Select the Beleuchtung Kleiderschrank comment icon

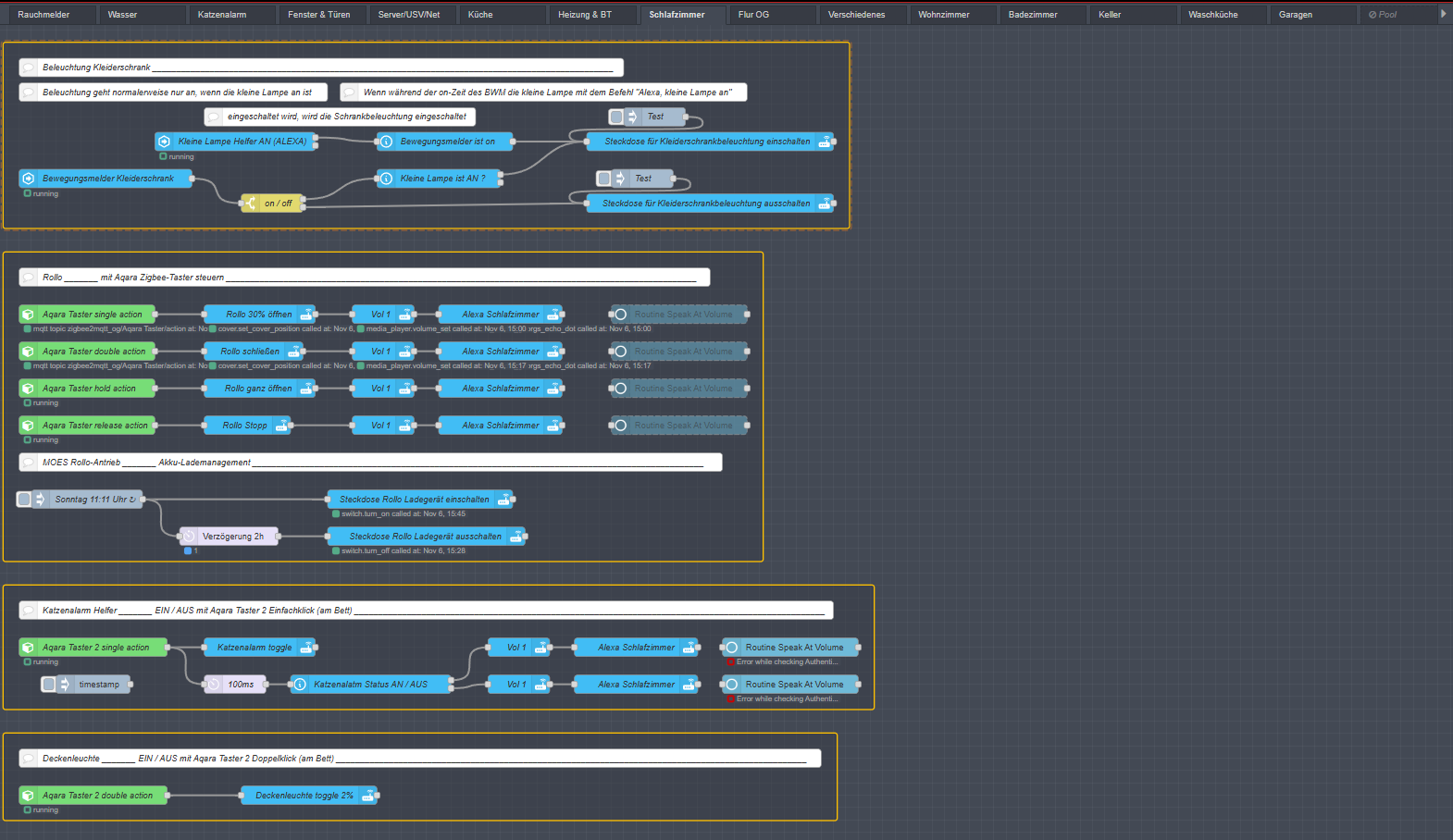click(x=29, y=68)
